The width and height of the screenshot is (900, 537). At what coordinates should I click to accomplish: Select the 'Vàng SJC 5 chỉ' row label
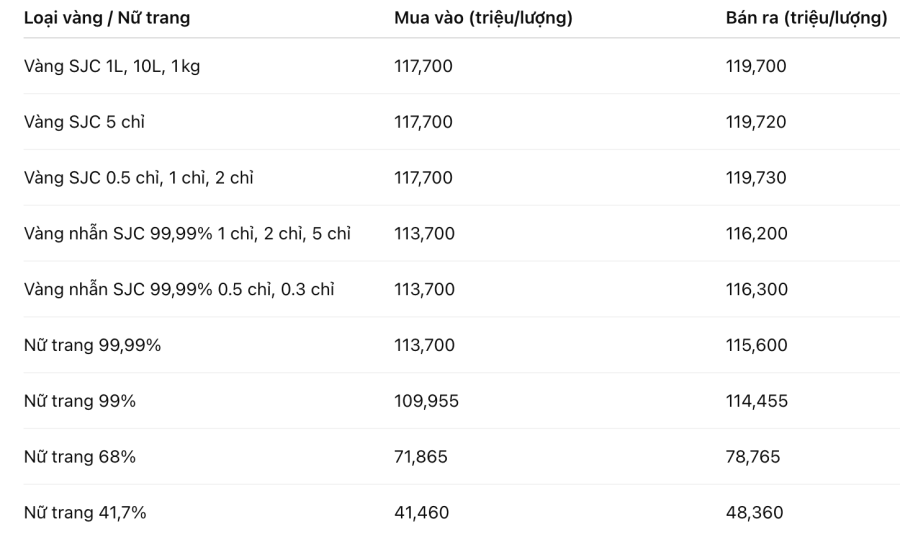click(x=84, y=122)
